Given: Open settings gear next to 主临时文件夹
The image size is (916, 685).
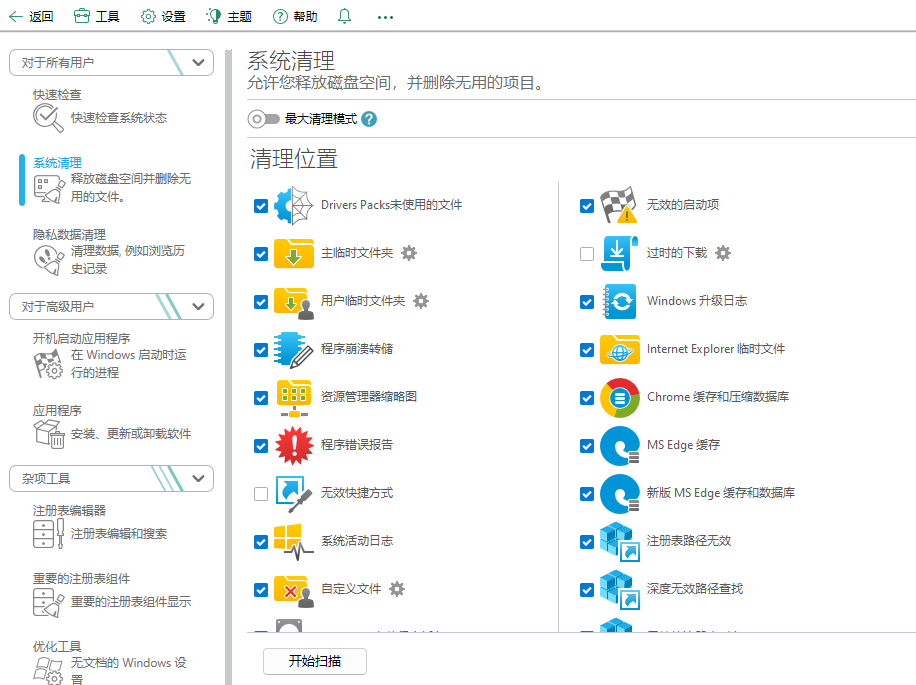Looking at the screenshot, I should click(409, 253).
